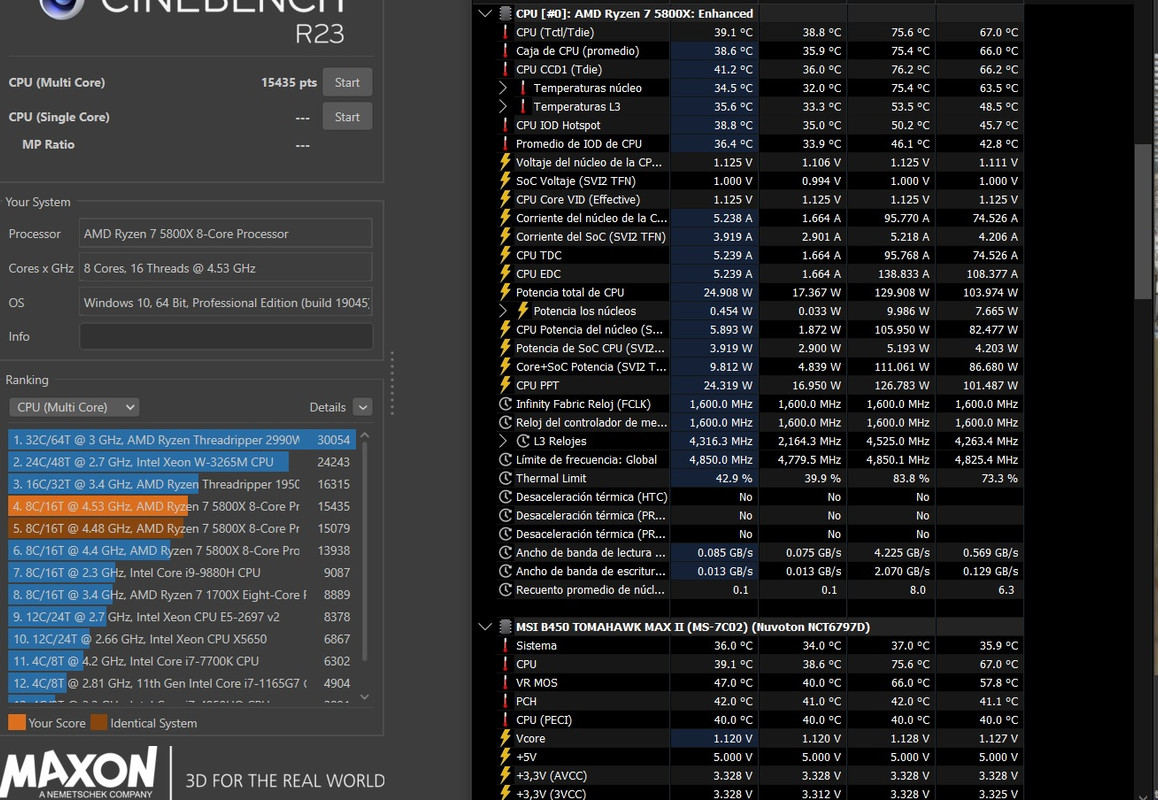Start the CPU Single Core benchmark

point(347,117)
